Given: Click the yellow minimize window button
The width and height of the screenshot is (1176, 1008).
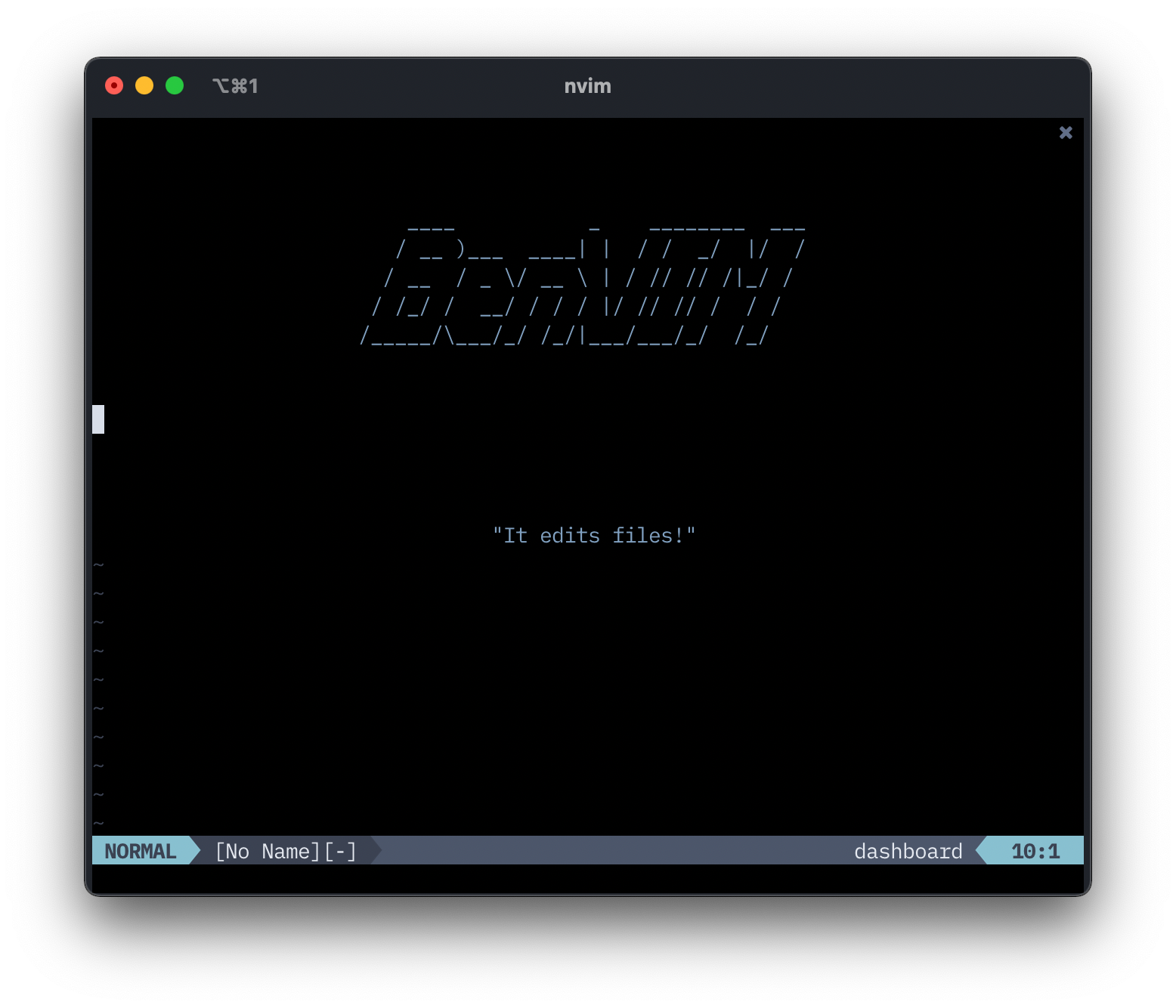Looking at the screenshot, I should click(x=144, y=86).
